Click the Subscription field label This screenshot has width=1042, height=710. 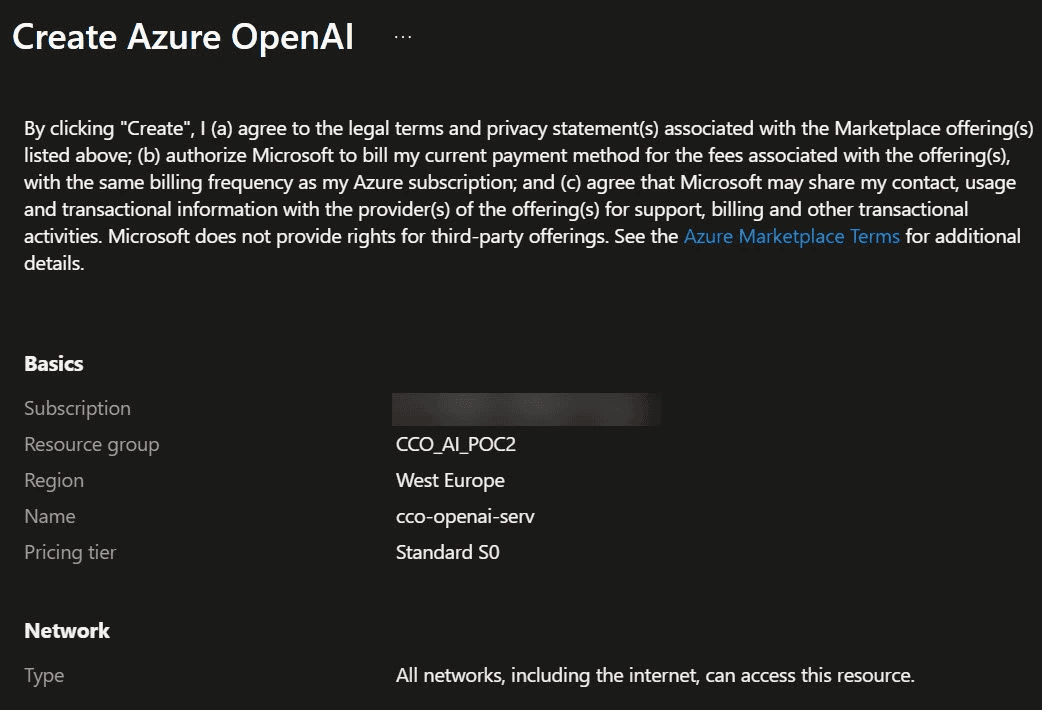(77, 408)
